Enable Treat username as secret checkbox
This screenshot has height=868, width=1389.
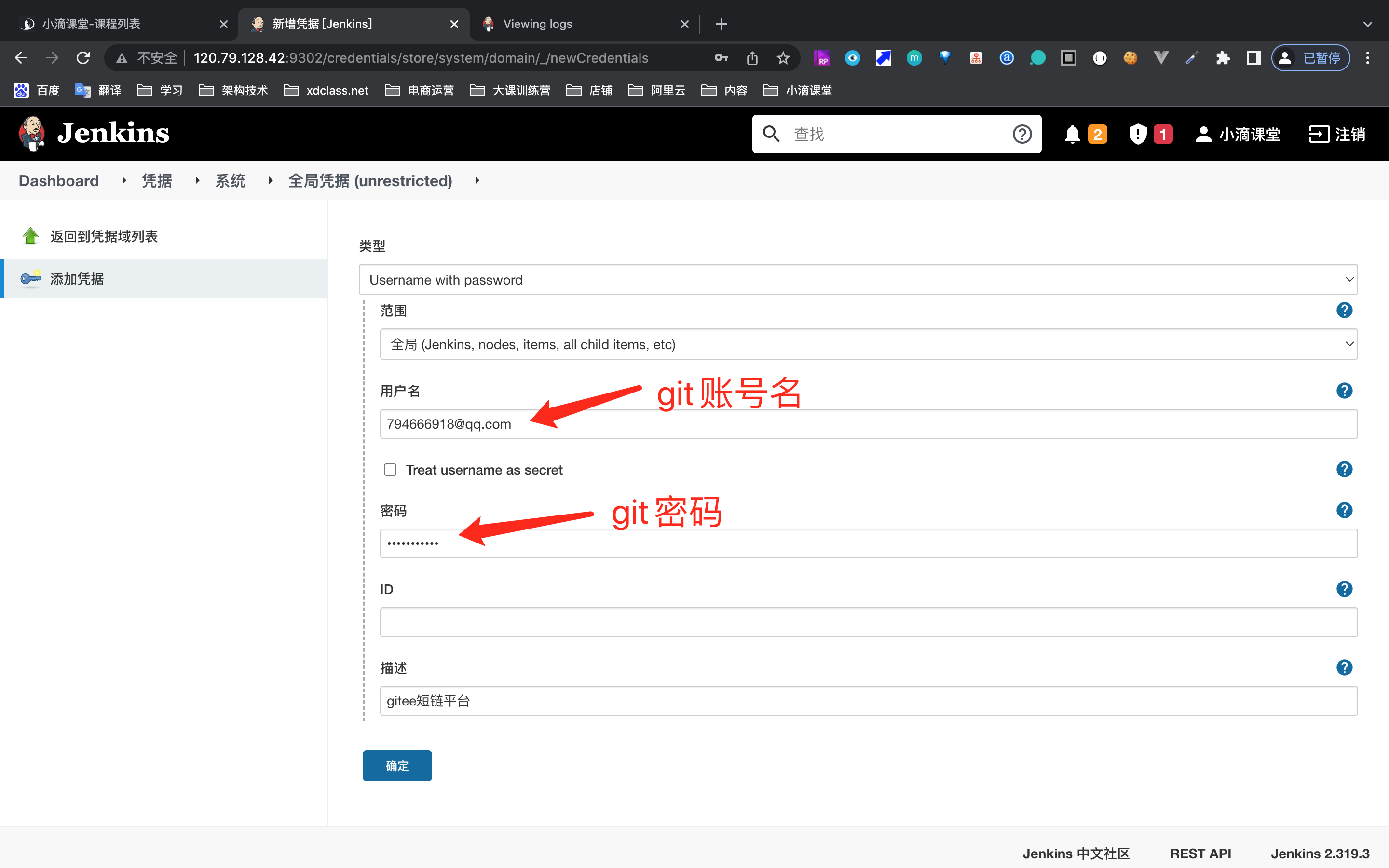[390, 470]
